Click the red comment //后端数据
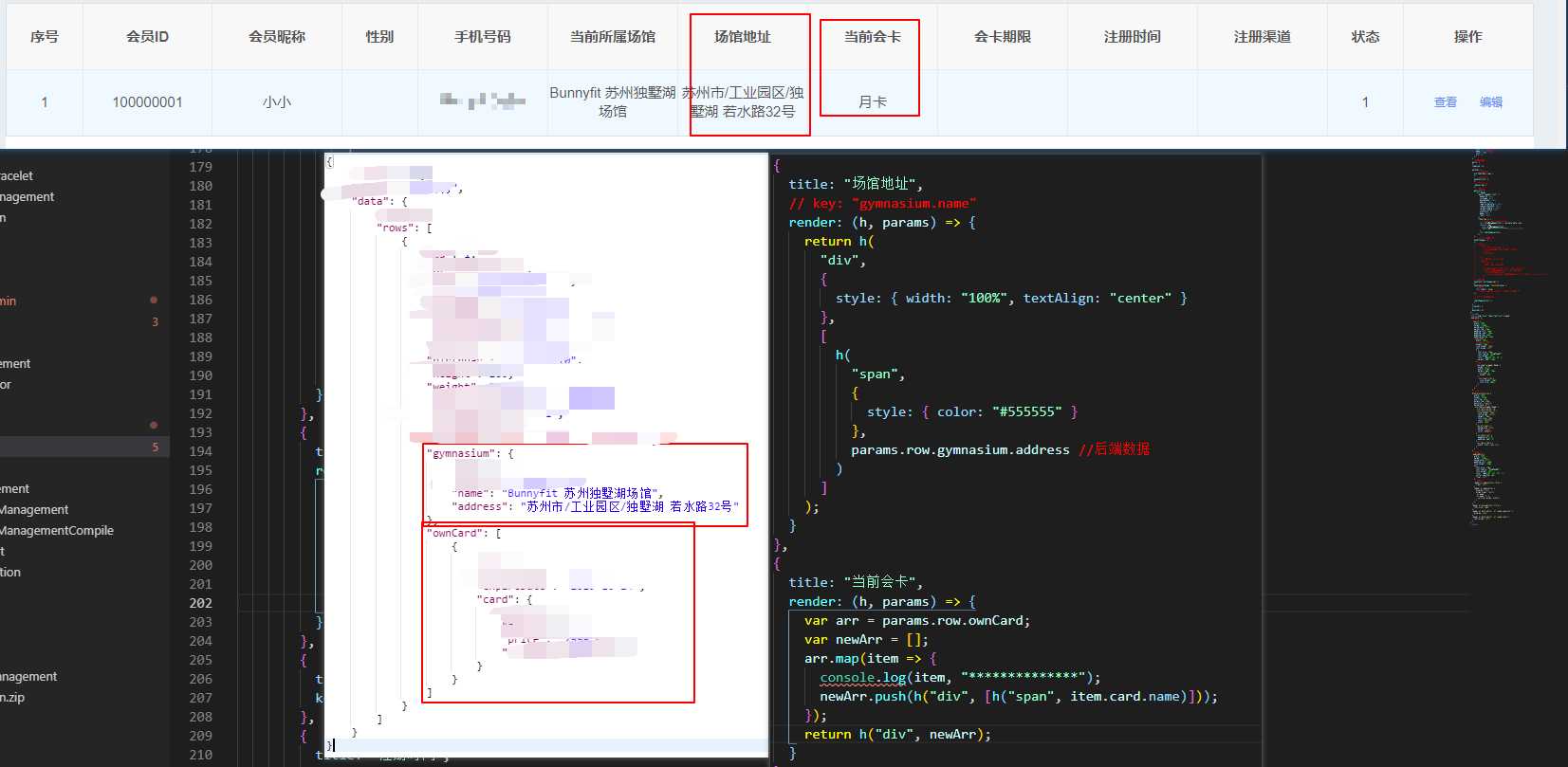The height and width of the screenshot is (767, 1568). (1114, 449)
